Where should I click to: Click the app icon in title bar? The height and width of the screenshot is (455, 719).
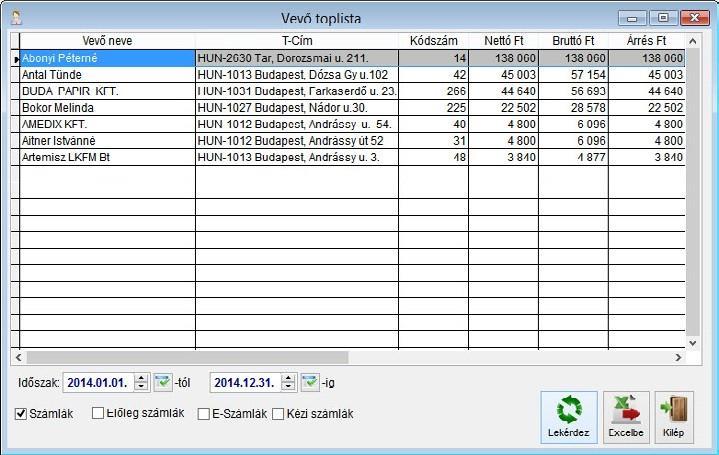point(17,18)
